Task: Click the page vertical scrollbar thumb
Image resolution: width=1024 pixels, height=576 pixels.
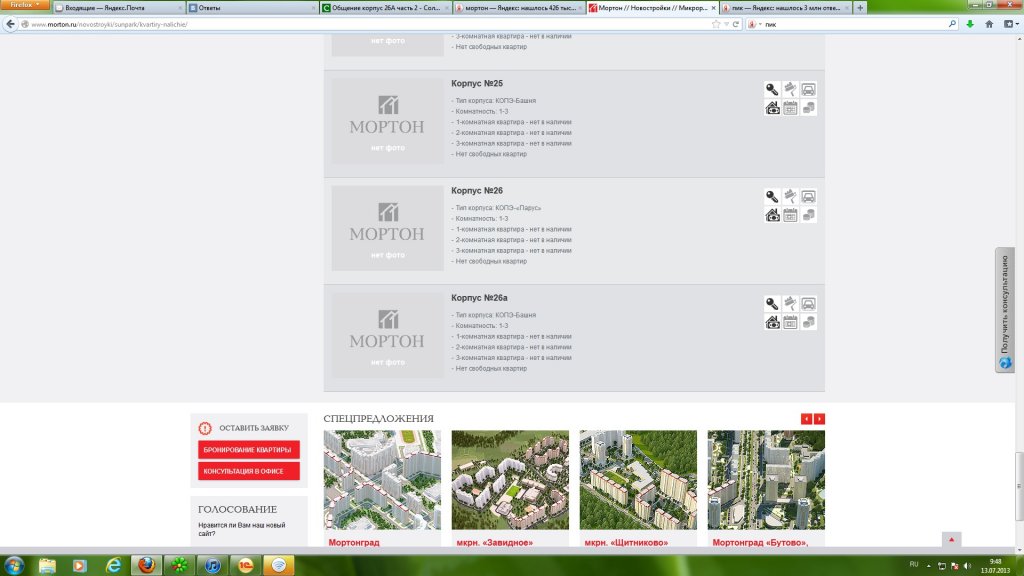Action: point(1019,486)
